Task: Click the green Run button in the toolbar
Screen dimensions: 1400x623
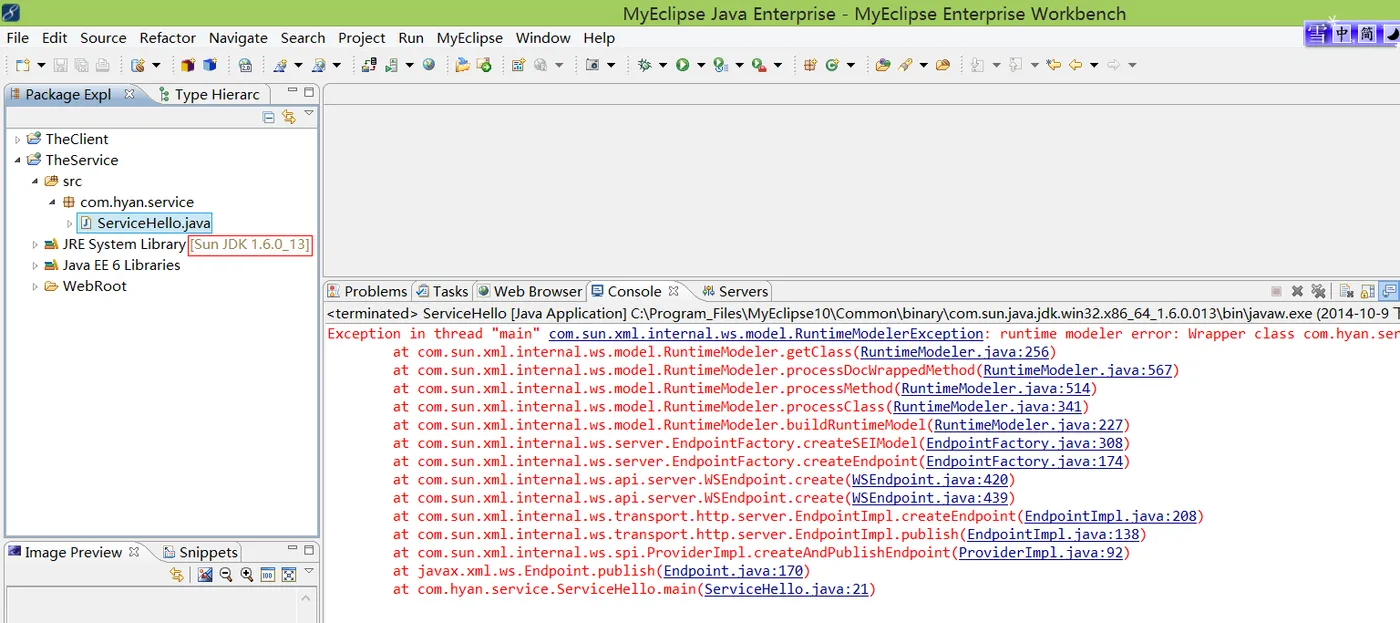Action: point(682,65)
